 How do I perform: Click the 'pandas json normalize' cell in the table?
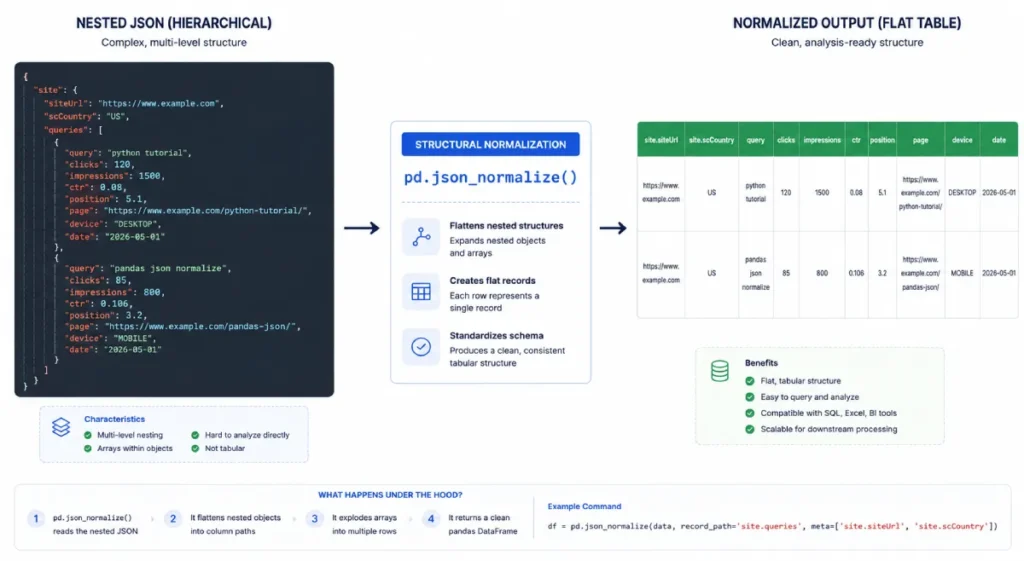pyautogui.click(x=756, y=273)
